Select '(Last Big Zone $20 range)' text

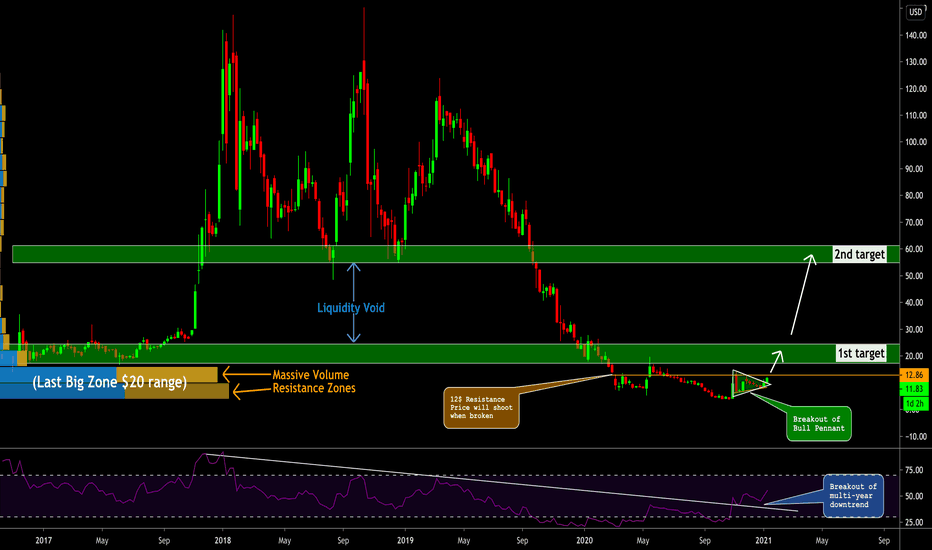click(109, 382)
